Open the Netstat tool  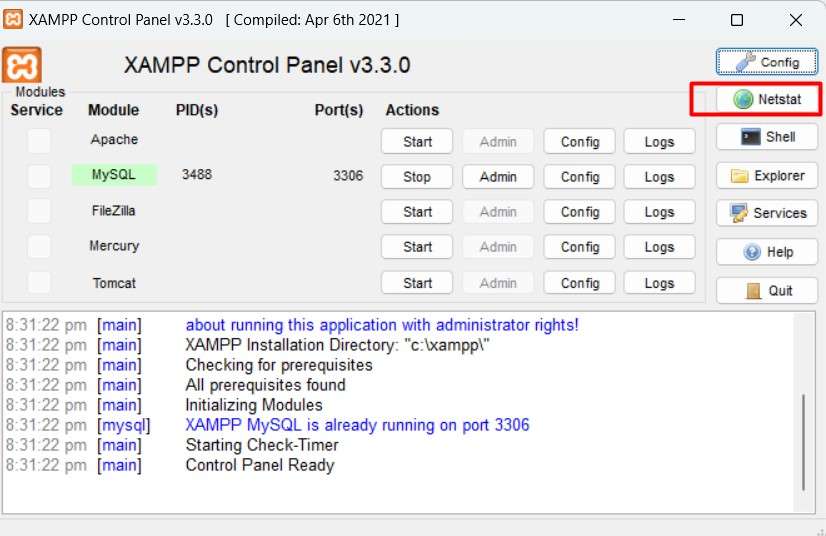[x=766, y=99]
